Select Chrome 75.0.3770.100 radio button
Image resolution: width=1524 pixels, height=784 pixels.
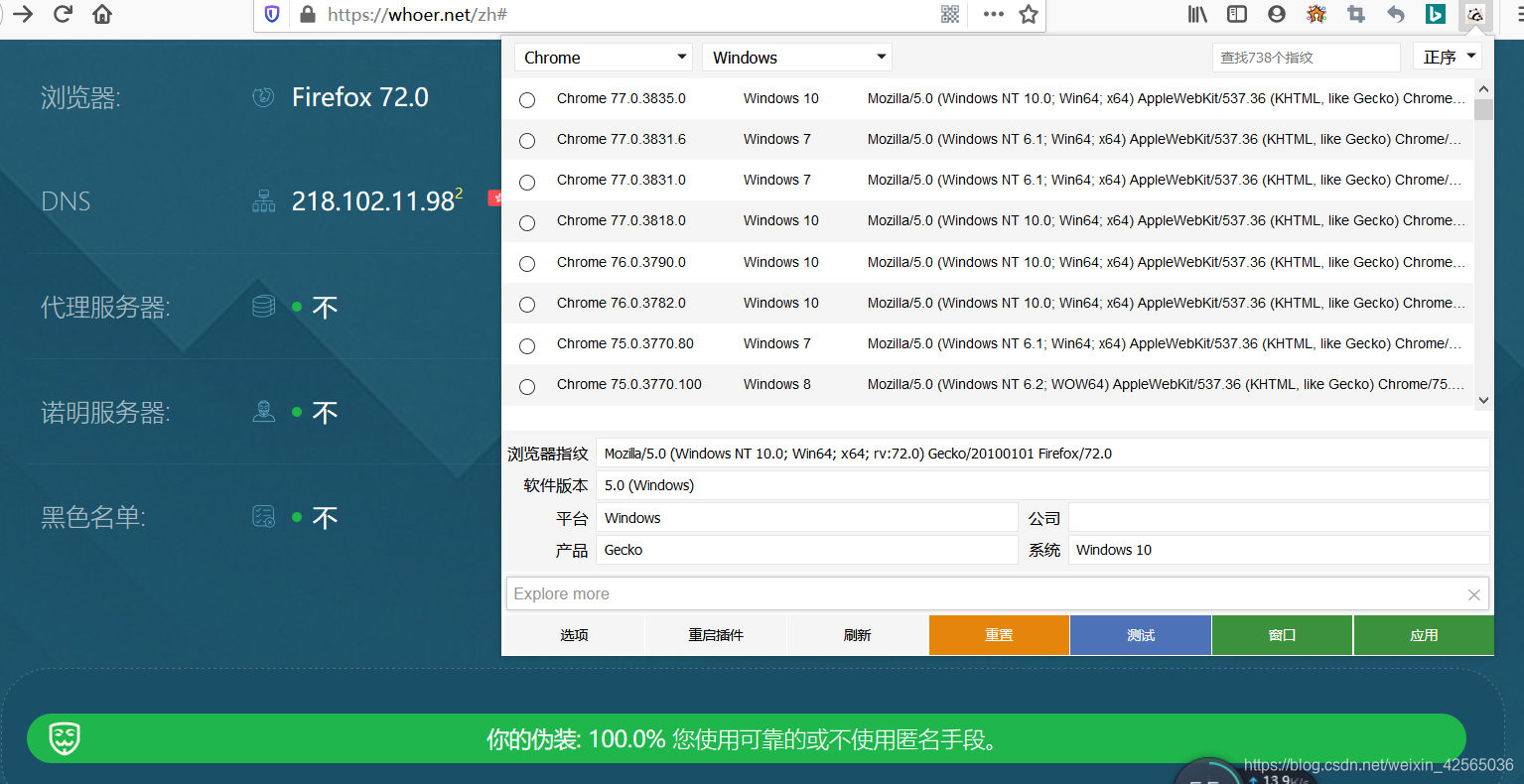pyautogui.click(x=527, y=386)
